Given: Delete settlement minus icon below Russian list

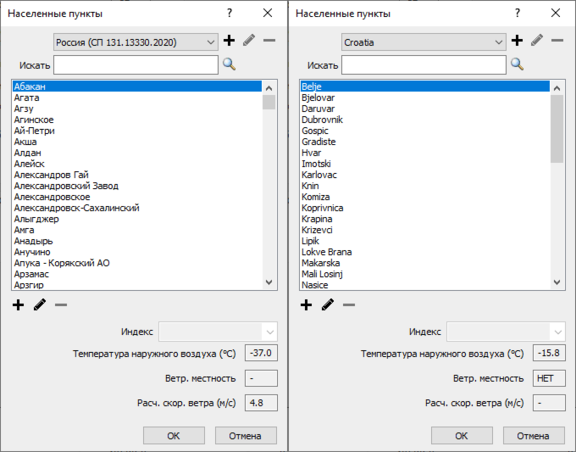Looking at the screenshot, I should coord(61,305).
